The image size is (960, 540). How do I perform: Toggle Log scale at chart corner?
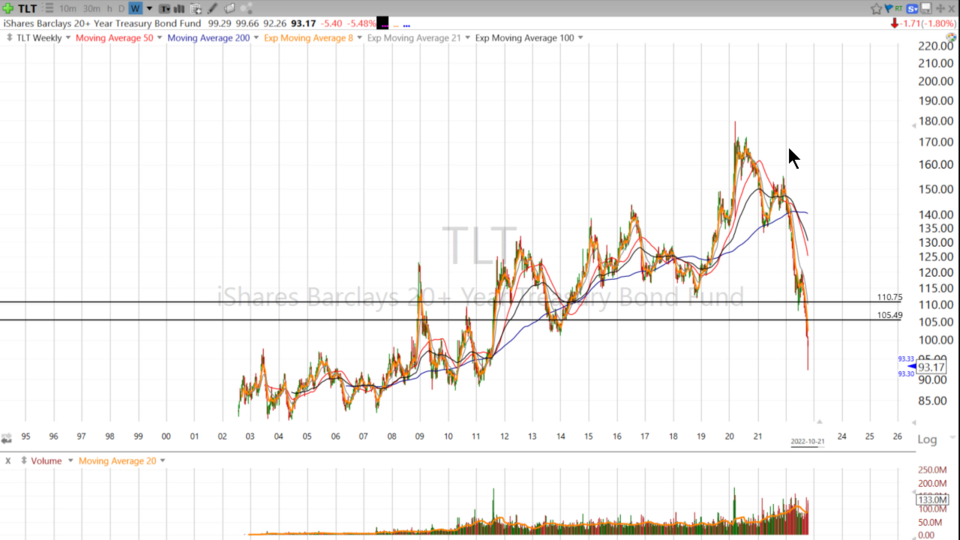click(927, 440)
